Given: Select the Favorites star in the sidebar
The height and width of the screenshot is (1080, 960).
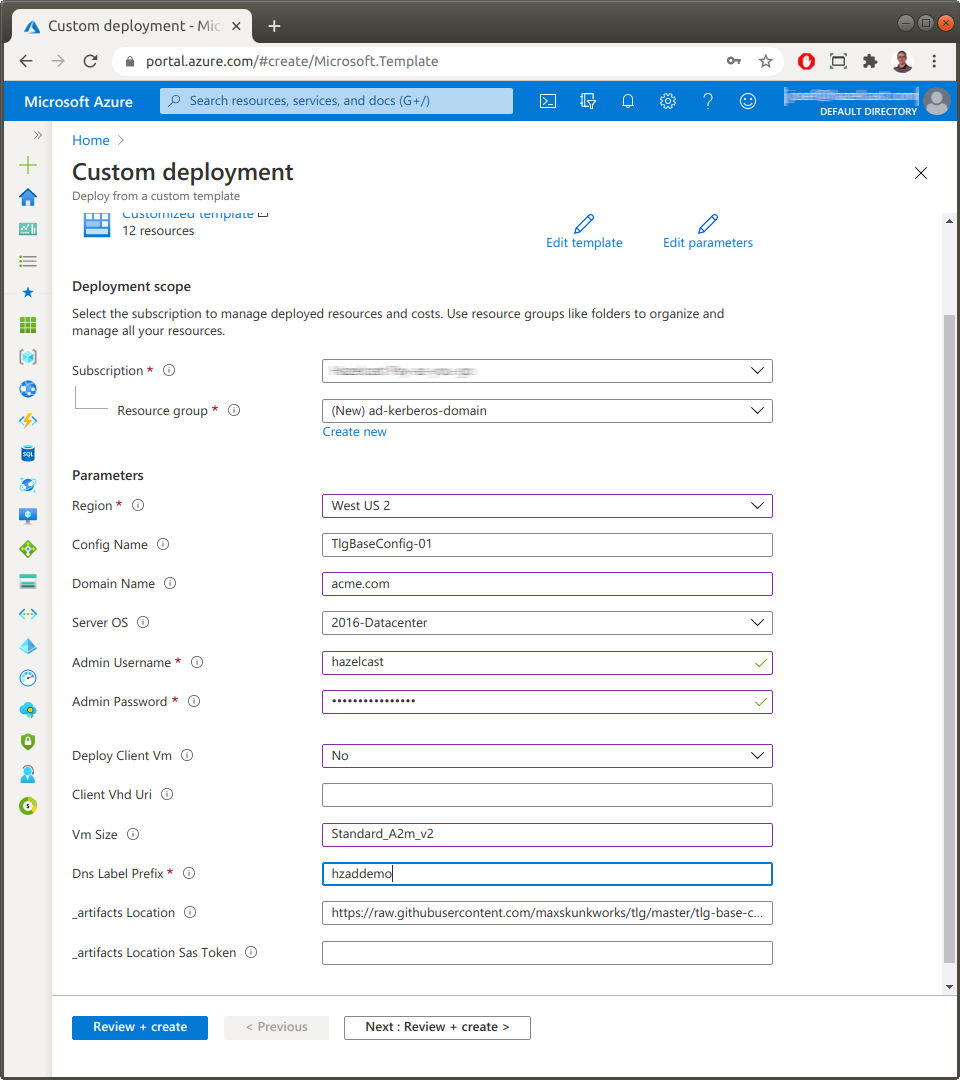Looking at the screenshot, I should coord(27,292).
